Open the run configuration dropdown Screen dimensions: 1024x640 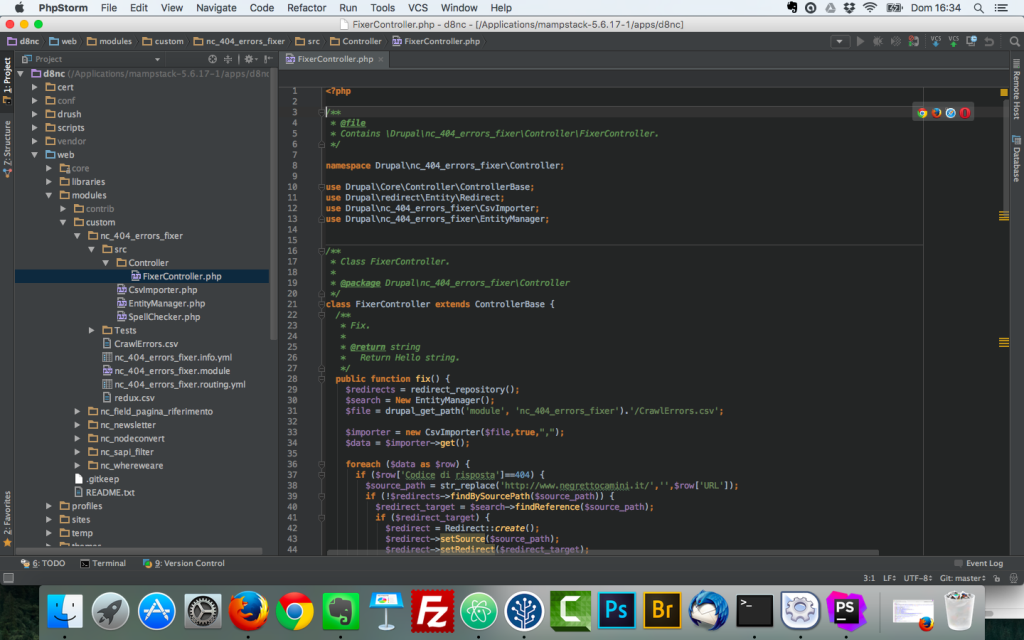[841, 41]
